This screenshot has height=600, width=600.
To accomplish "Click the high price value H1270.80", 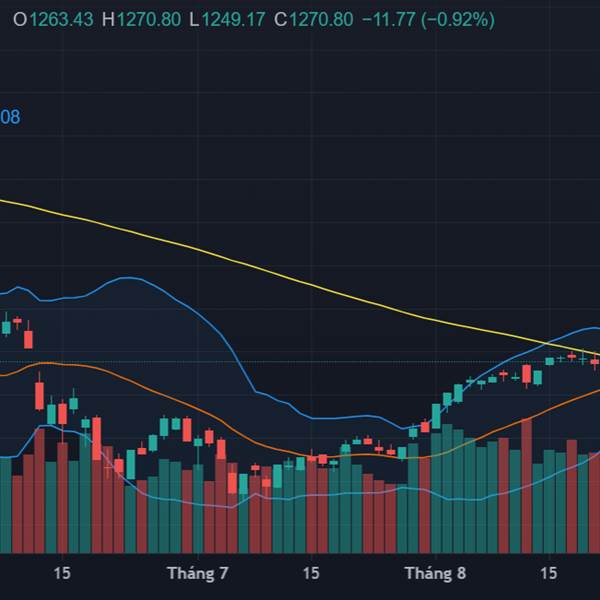I will [141, 20].
